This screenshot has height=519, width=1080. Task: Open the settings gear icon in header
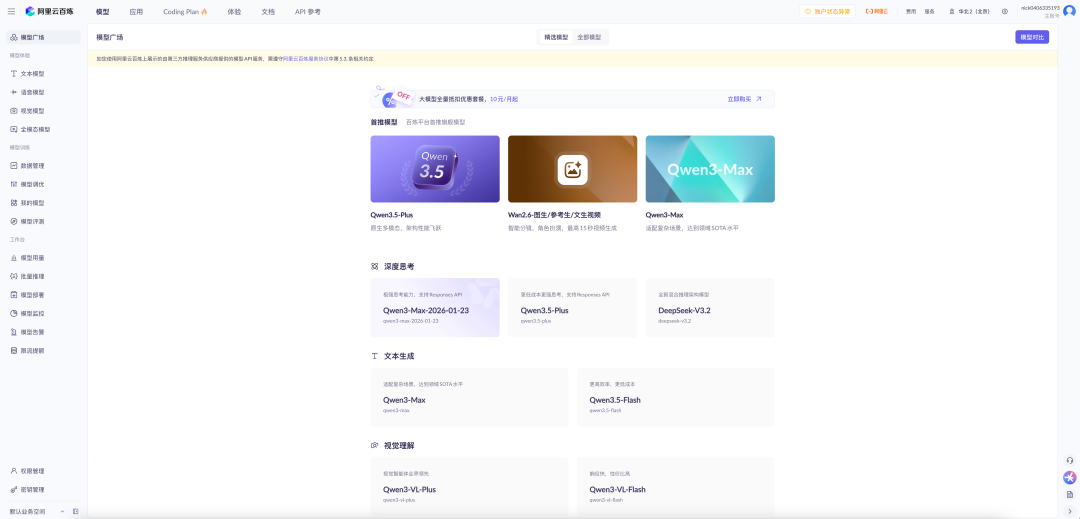[x=1005, y=12]
